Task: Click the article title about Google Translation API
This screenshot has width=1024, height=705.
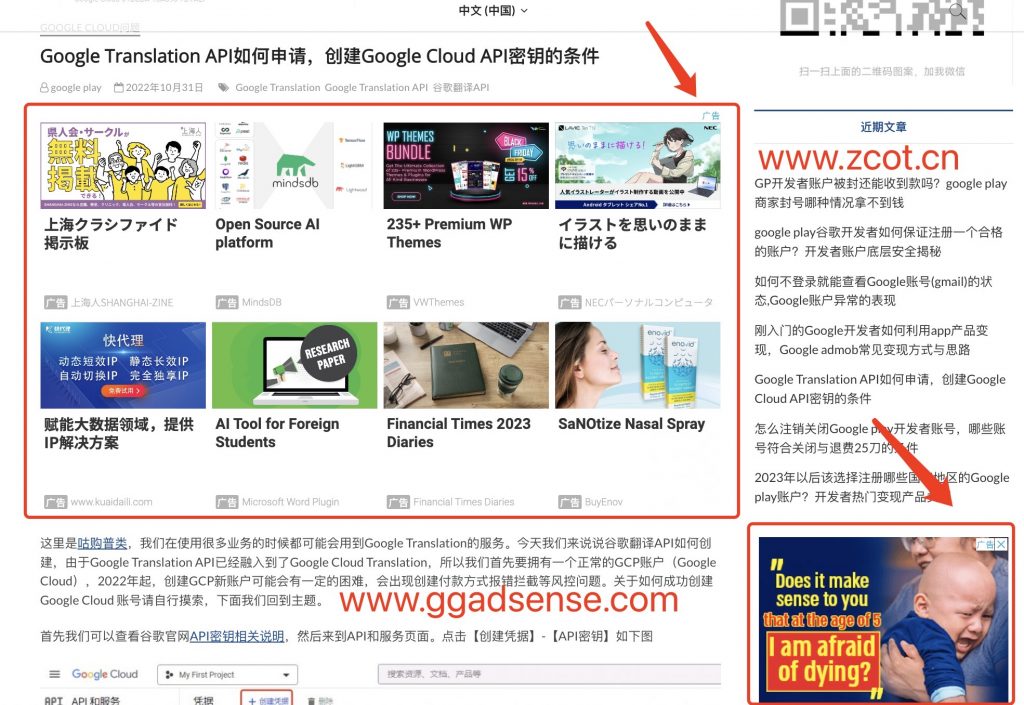Action: [x=319, y=56]
